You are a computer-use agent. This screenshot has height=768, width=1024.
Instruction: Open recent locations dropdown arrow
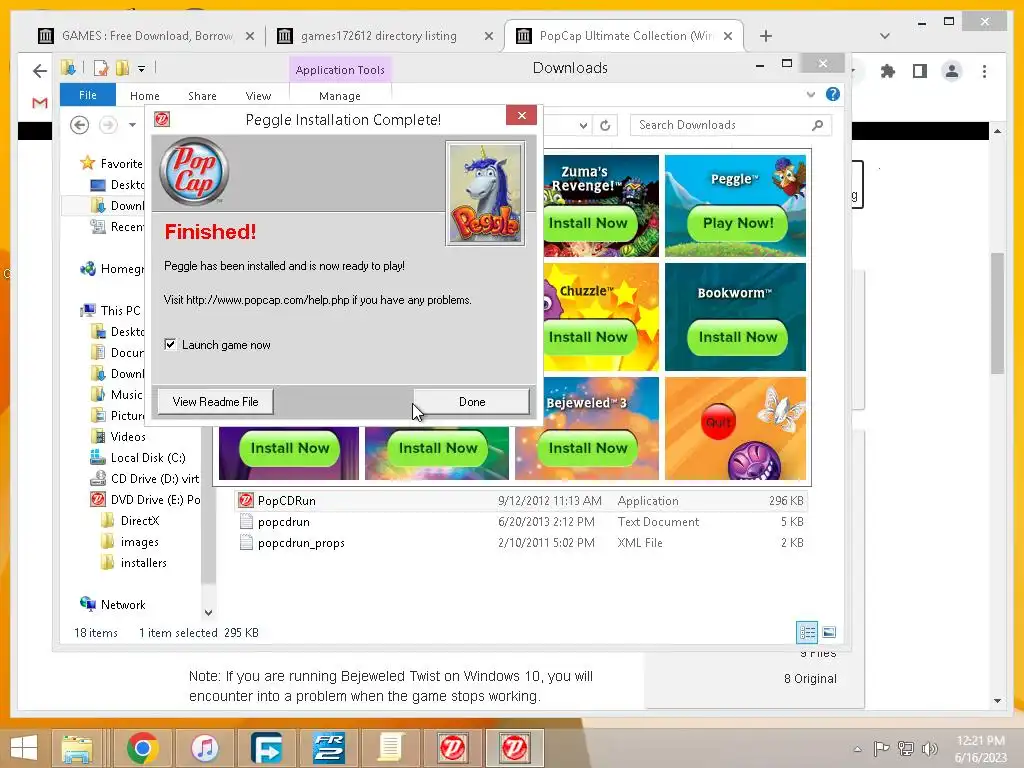point(132,125)
